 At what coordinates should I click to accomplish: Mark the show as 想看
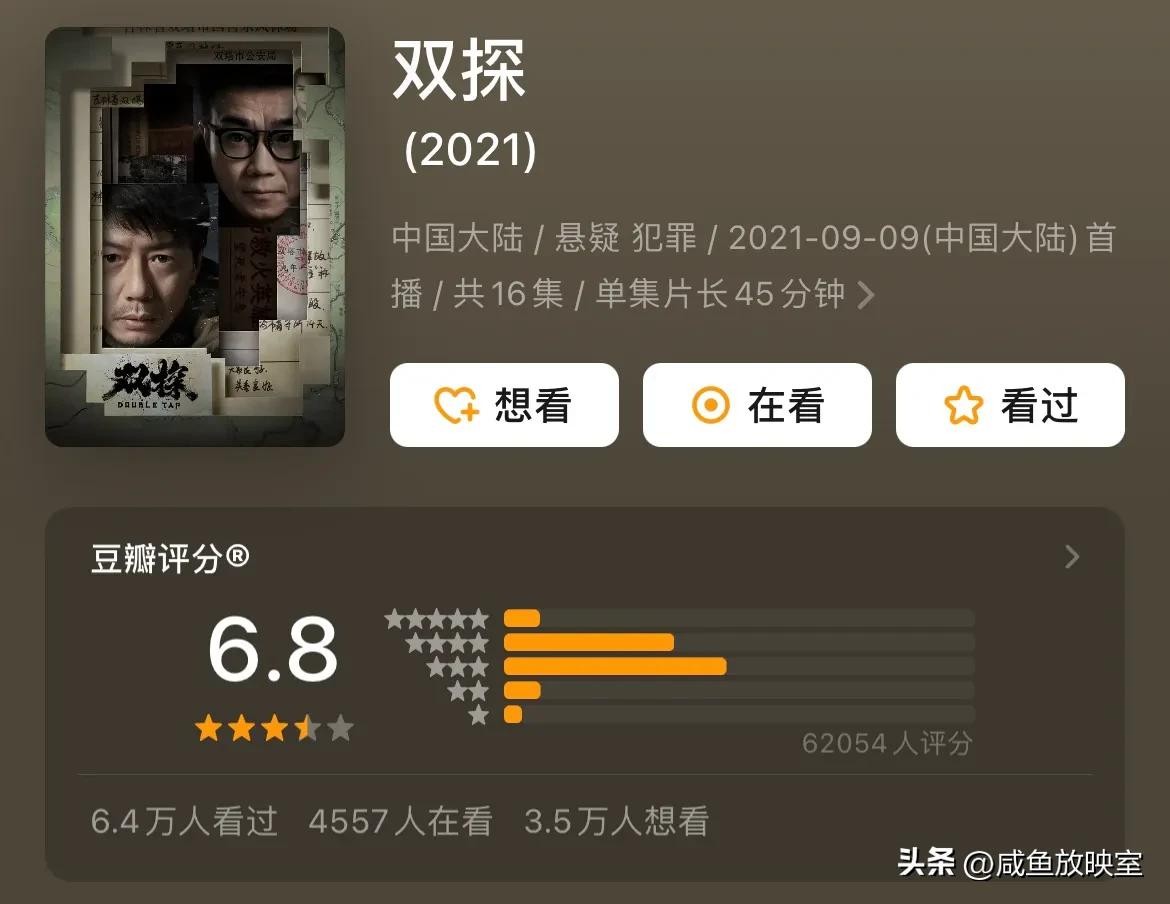point(504,405)
